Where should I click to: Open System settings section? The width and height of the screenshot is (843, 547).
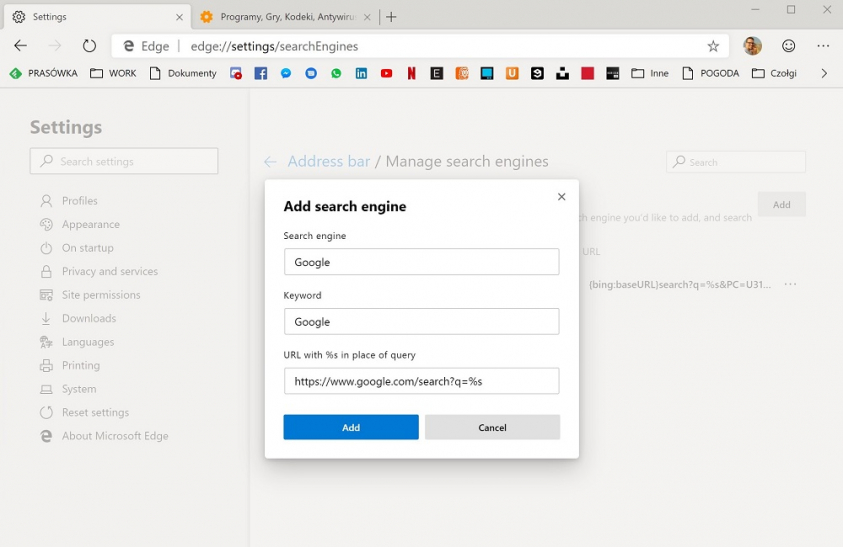pyautogui.click(x=68, y=389)
